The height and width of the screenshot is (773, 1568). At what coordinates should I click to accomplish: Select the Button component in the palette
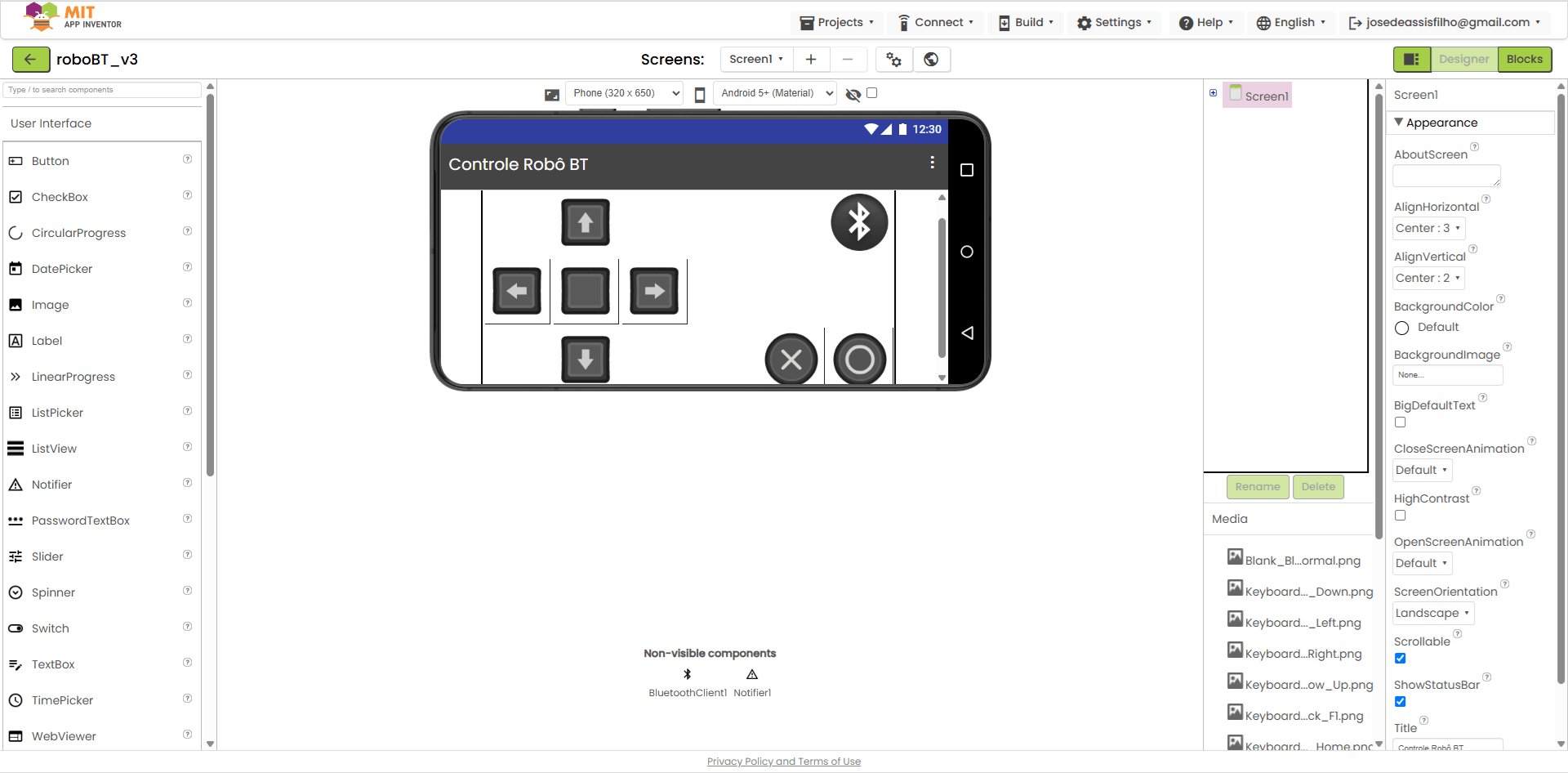pyautogui.click(x=50, y=161)
